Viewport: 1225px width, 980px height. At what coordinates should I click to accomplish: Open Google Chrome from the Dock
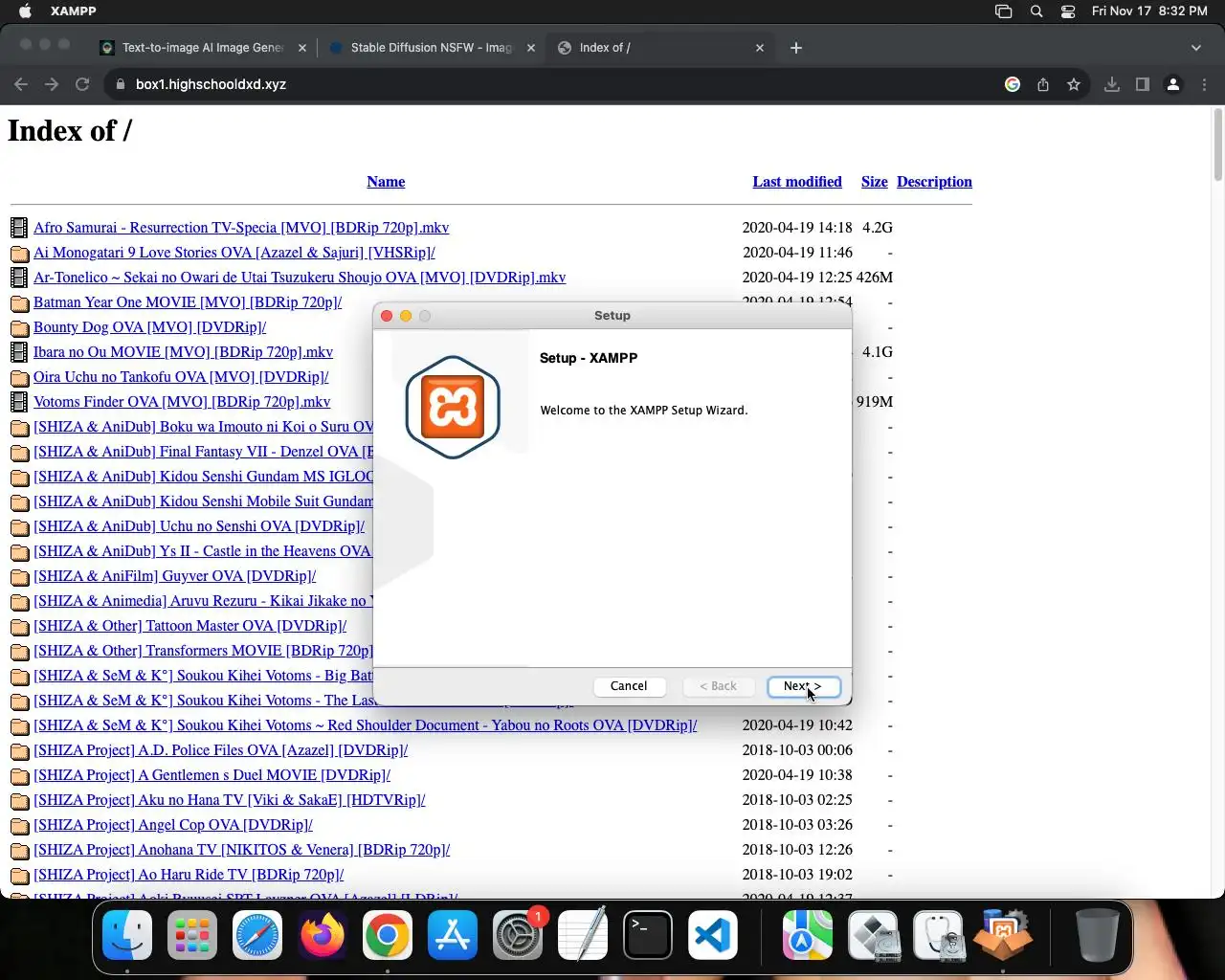tap(388, 935)
